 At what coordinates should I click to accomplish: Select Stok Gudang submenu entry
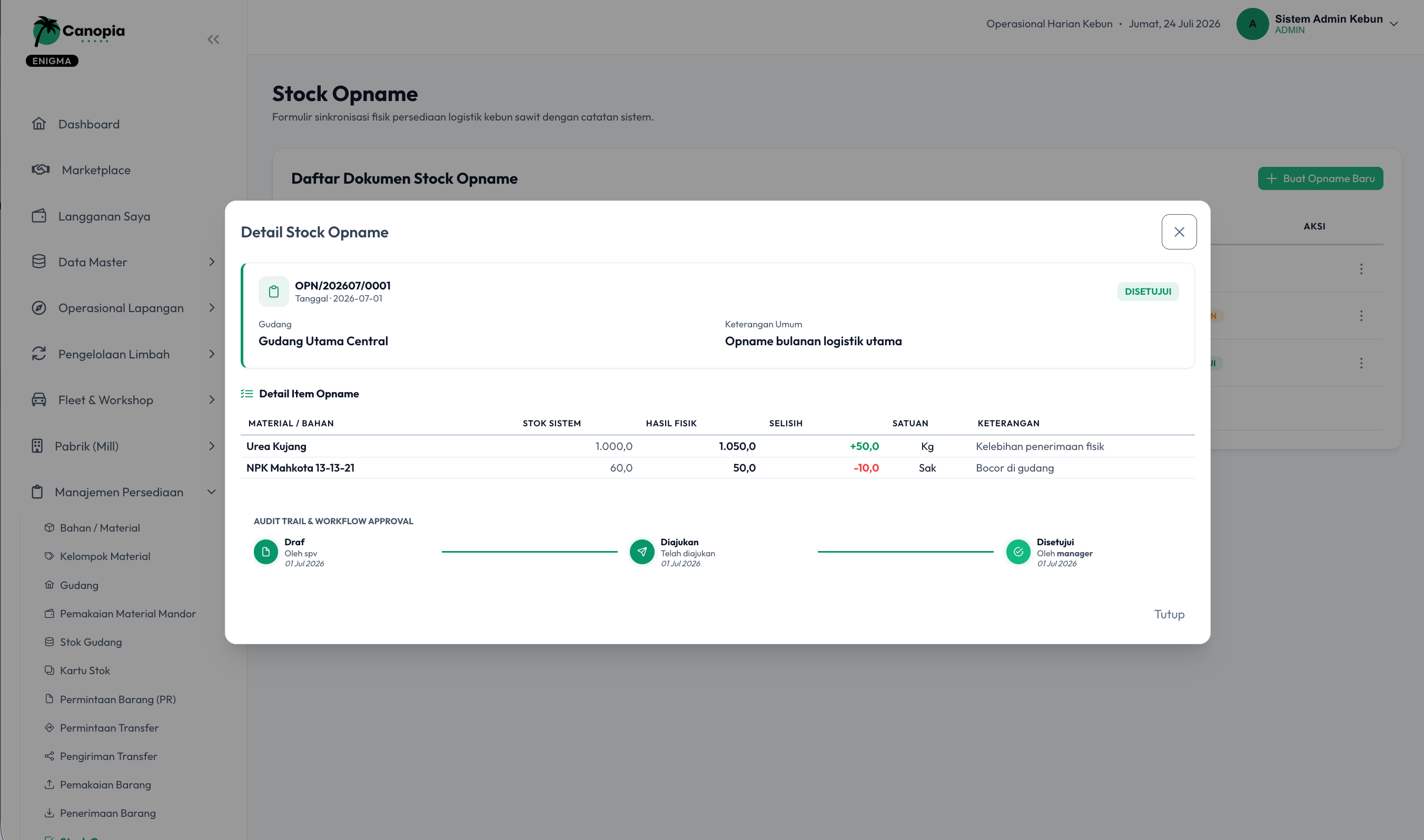91,642
